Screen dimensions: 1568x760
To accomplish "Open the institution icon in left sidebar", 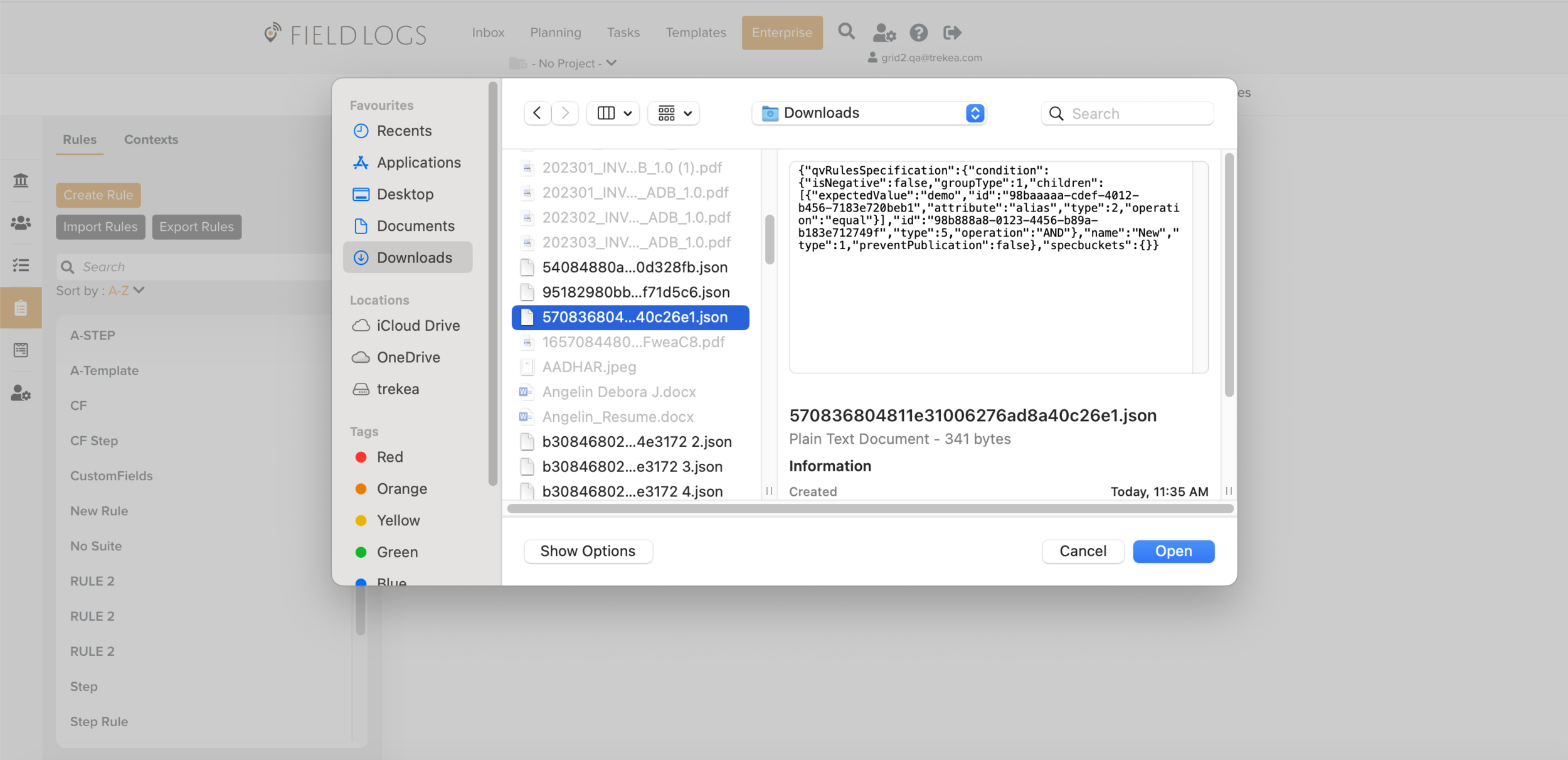I will coord(21,181).
